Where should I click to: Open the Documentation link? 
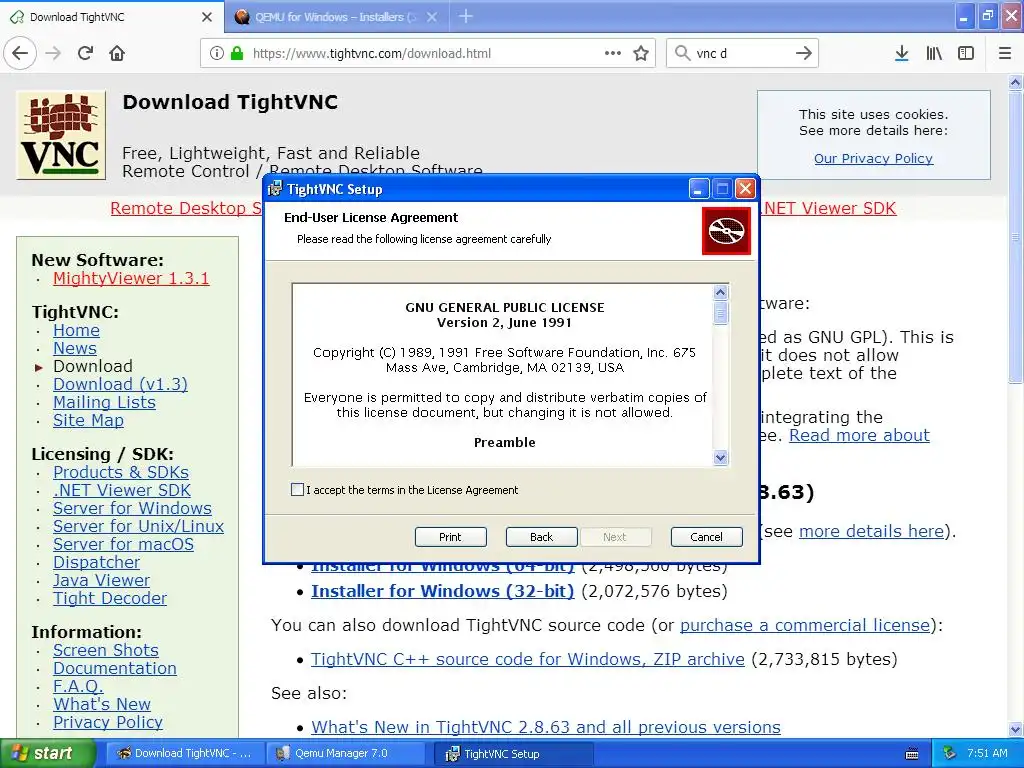115,668
